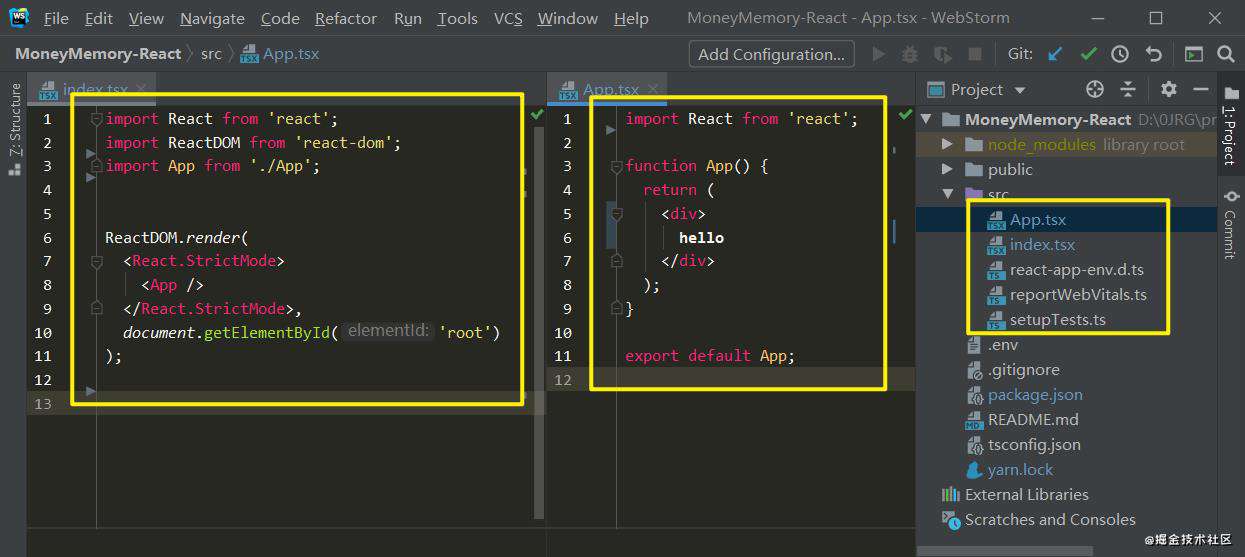Collapse MoneyMemory-React root folder arrow

click(x=926, y=119)
